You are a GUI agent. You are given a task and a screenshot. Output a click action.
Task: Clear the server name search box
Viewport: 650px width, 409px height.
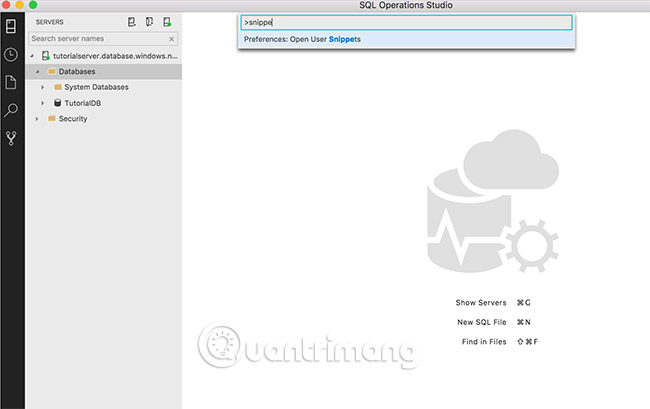coord(171,39)
